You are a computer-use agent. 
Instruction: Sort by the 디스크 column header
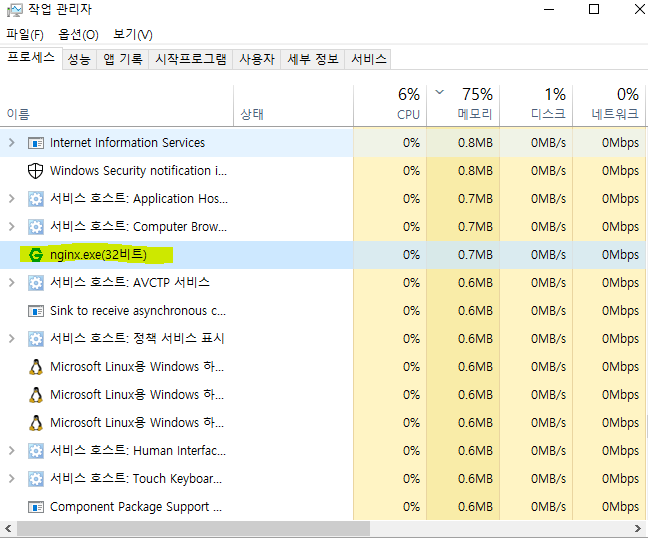point(536,106)
